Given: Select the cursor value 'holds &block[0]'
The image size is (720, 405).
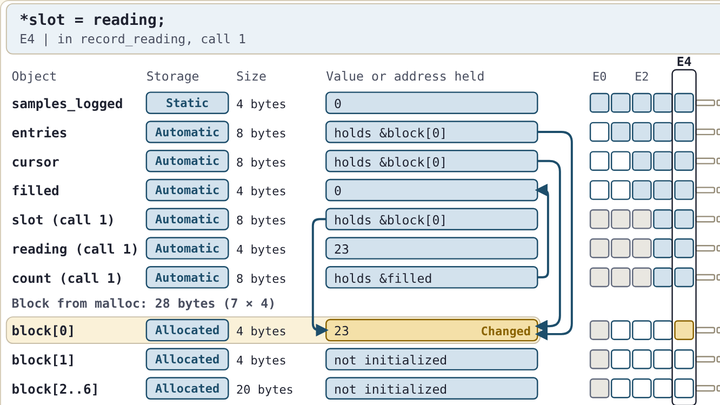Looking at the screenshot, I should click(432, 161).
